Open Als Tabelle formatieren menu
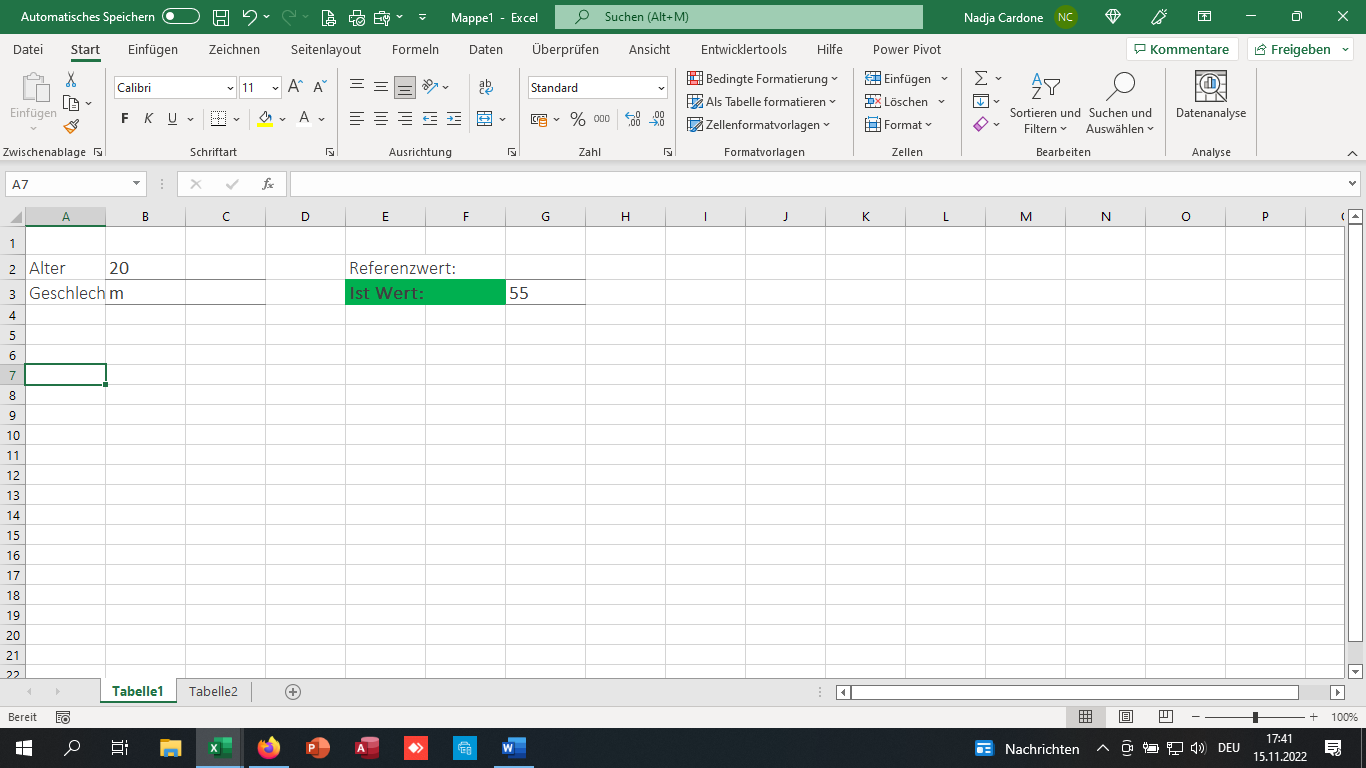The height and width of the screenshot is (768, 1366). [762, 101]
